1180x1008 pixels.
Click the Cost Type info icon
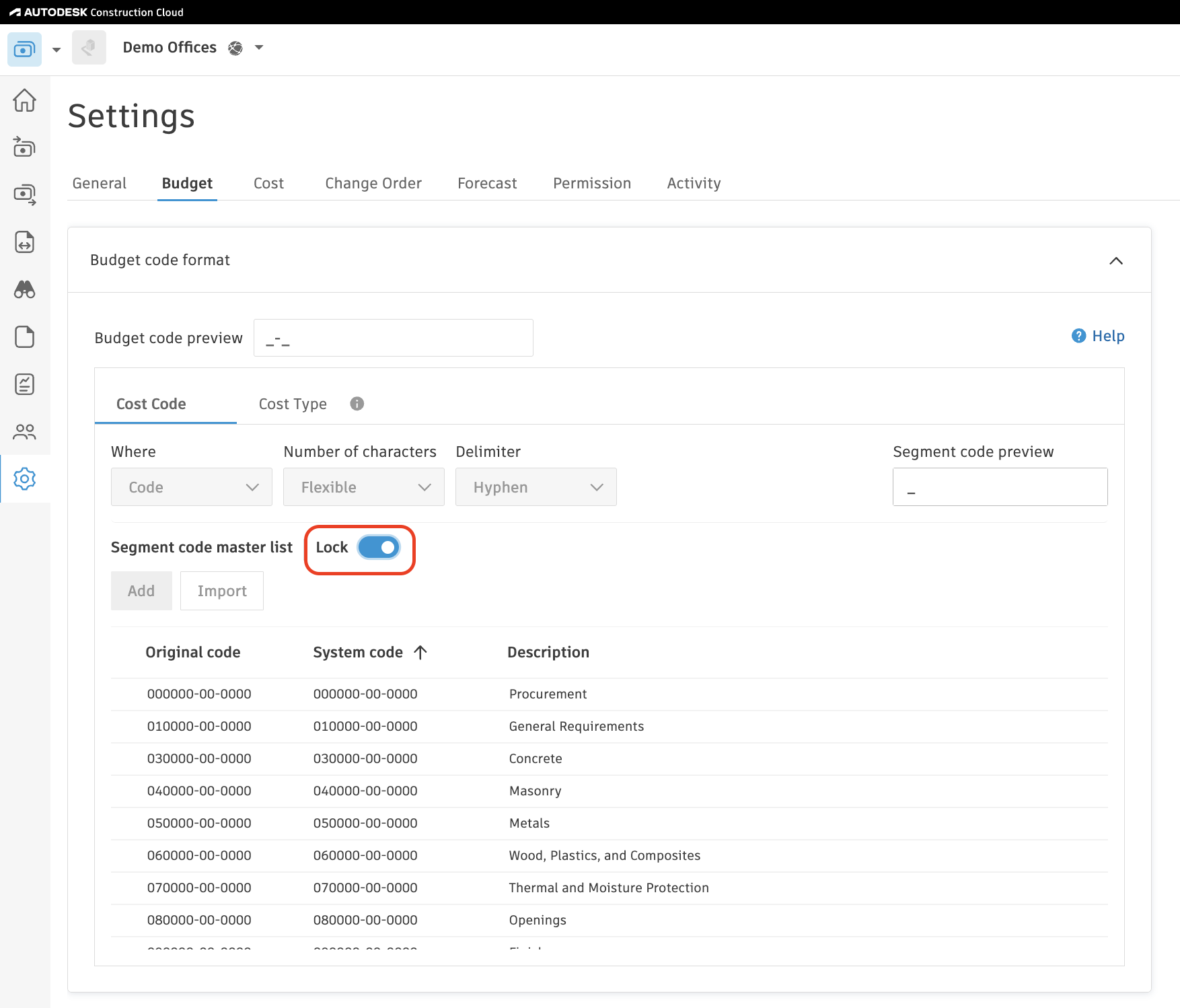pos(357,404)
